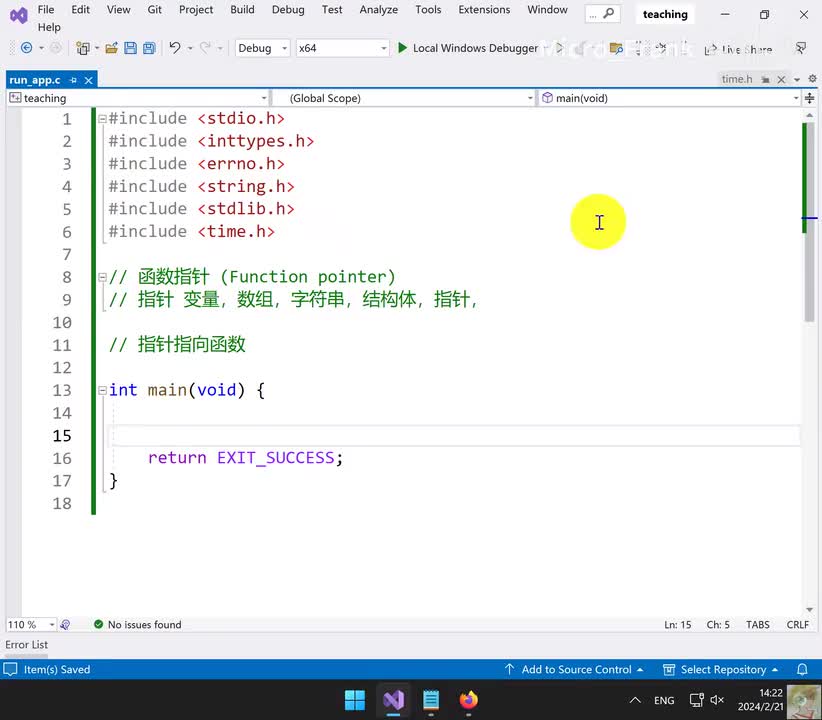Image resolution: width=822 pixels, height=720 pixels.
Task: Show hidden tray icons chevron
Action: click(x=635, y=700)
